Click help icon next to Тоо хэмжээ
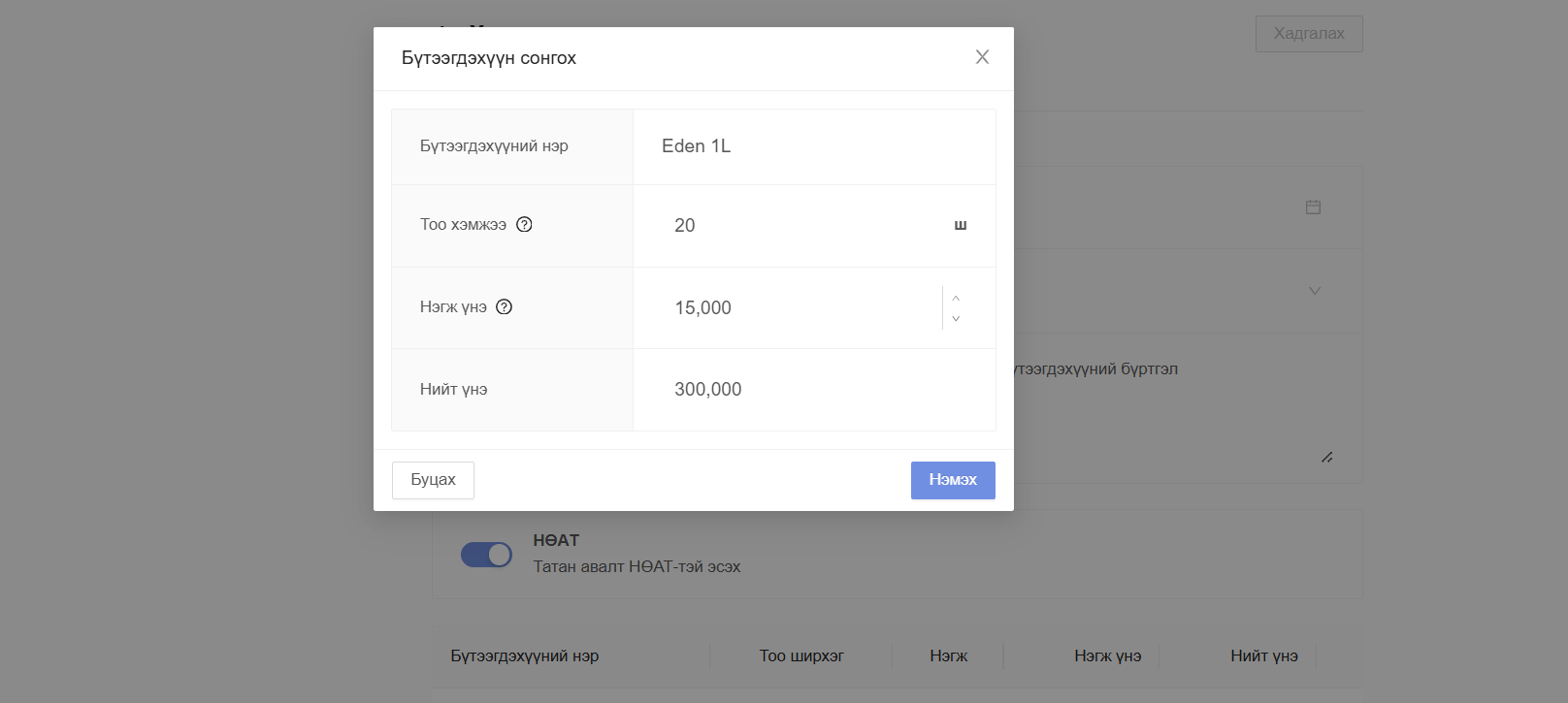The height and width of the screenshot is (703, 1568). pos(524,224)
